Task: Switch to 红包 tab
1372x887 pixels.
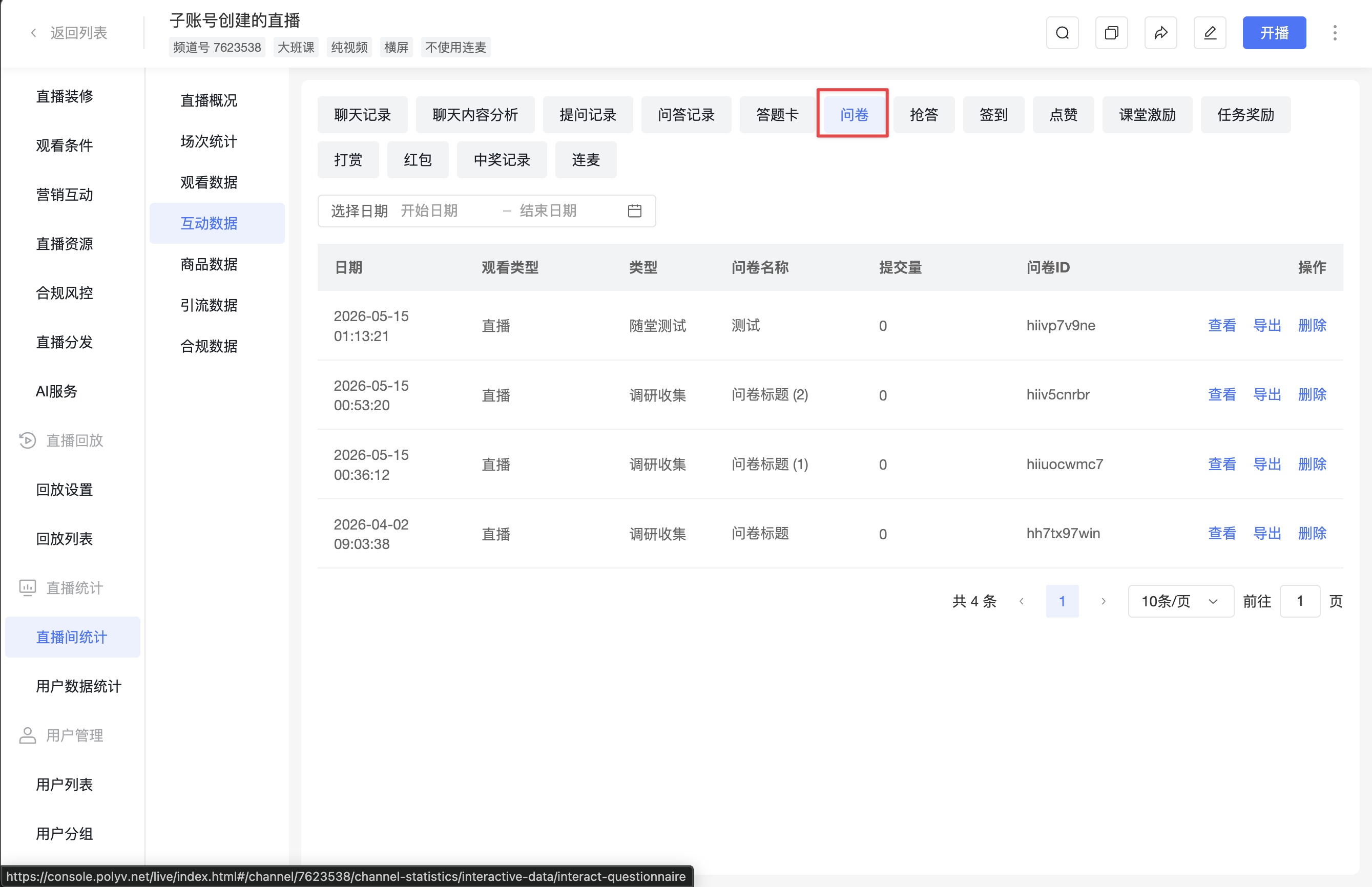Action: pyautogui.click(x=418, y=160)
